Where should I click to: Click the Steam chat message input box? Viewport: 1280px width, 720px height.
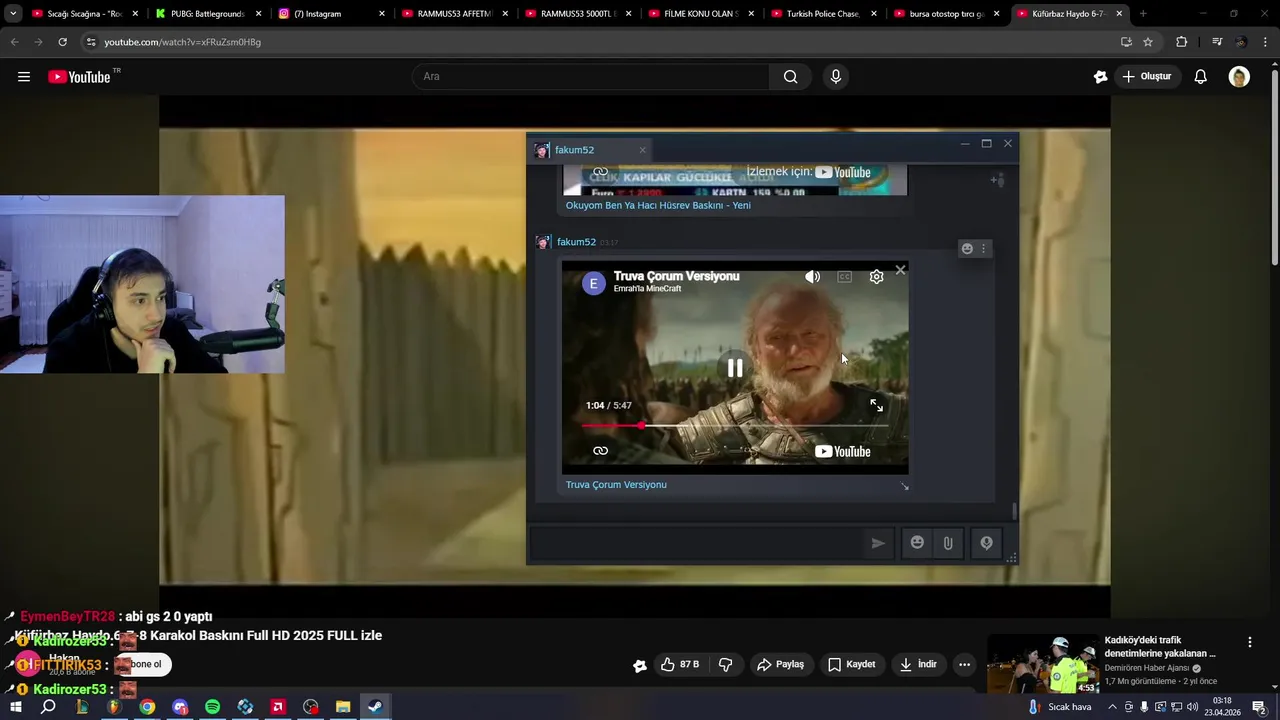point(697,543)
